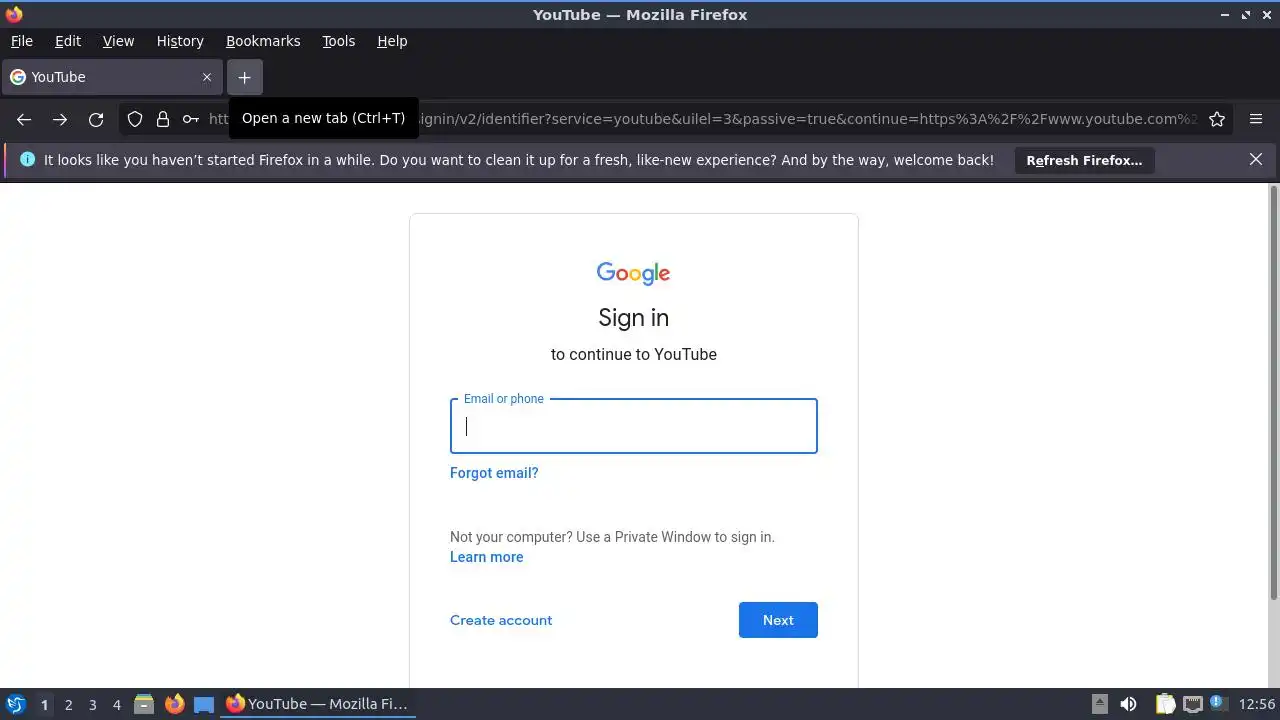
Task: Open Firefox application hamburger menu
Action: (1256, 119)
